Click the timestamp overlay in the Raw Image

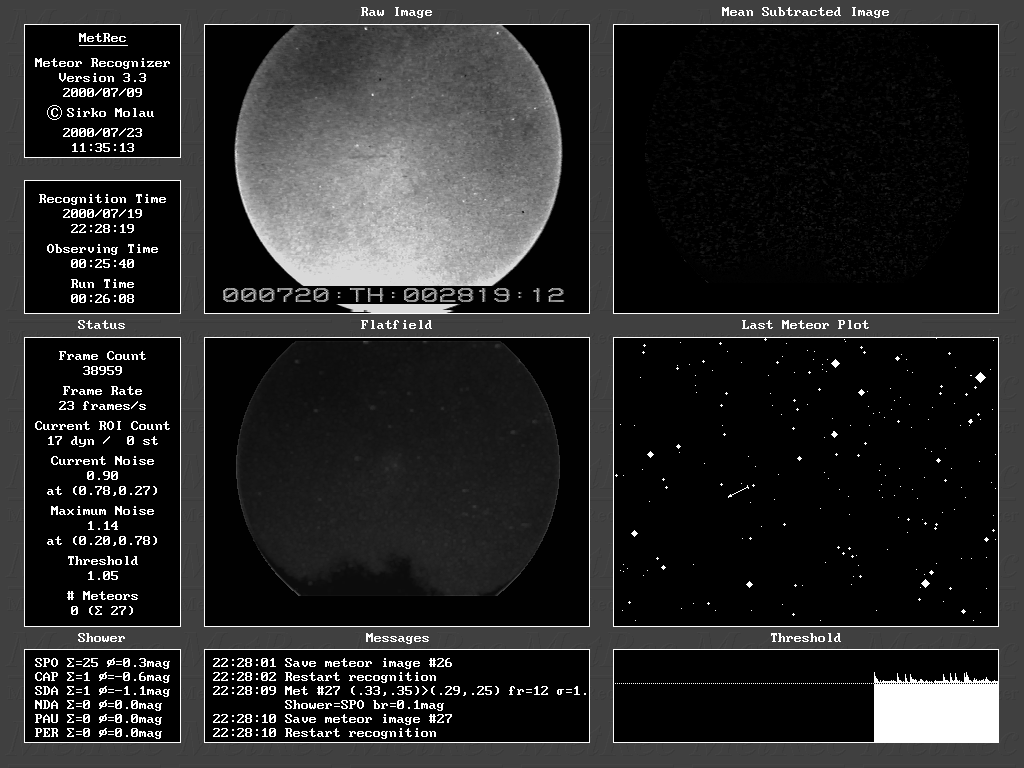(393, 295)
